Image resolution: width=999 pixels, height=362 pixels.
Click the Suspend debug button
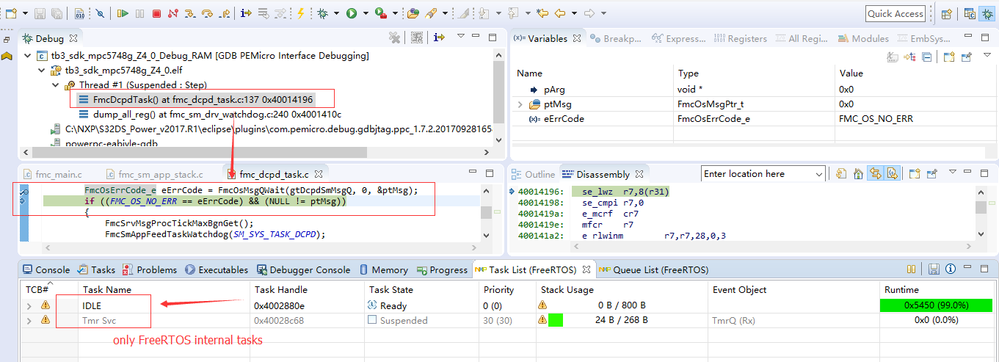[140, 13]
